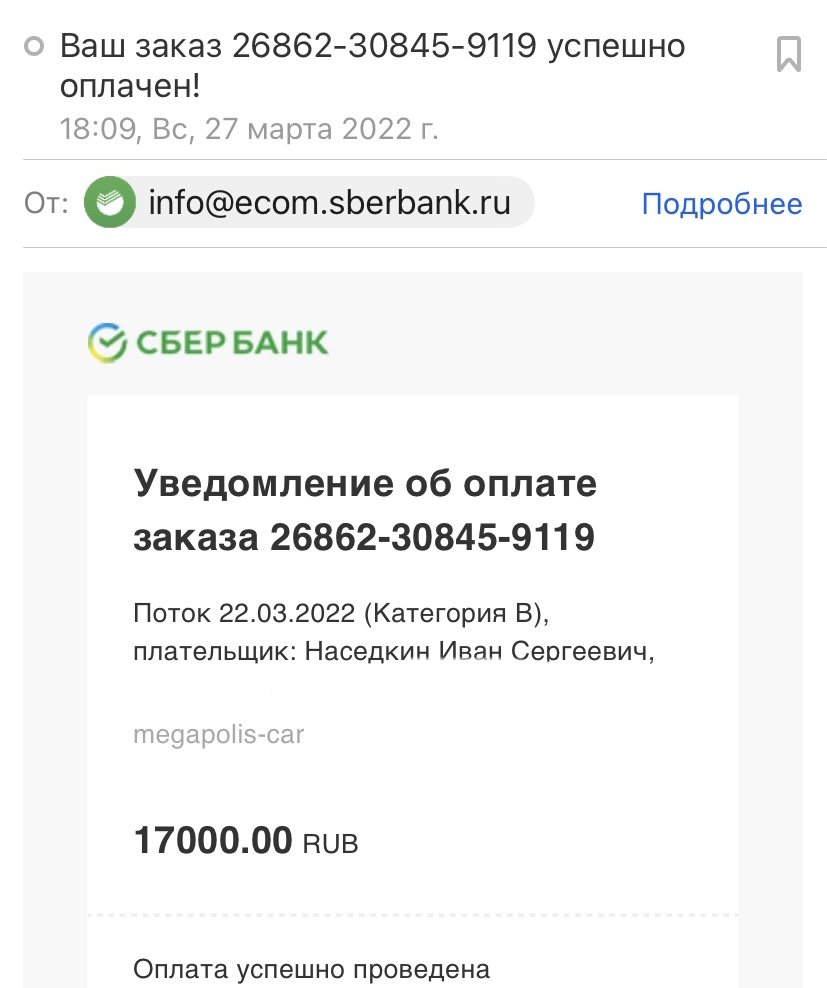The width and height of the screenshot is (827, 988).
Task: Click order number 26862-30845-9119 in the heading
Action: (x=432, y=538)
